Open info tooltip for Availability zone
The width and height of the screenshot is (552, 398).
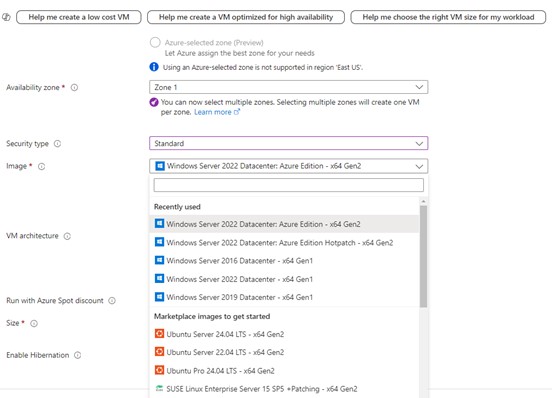74,87
